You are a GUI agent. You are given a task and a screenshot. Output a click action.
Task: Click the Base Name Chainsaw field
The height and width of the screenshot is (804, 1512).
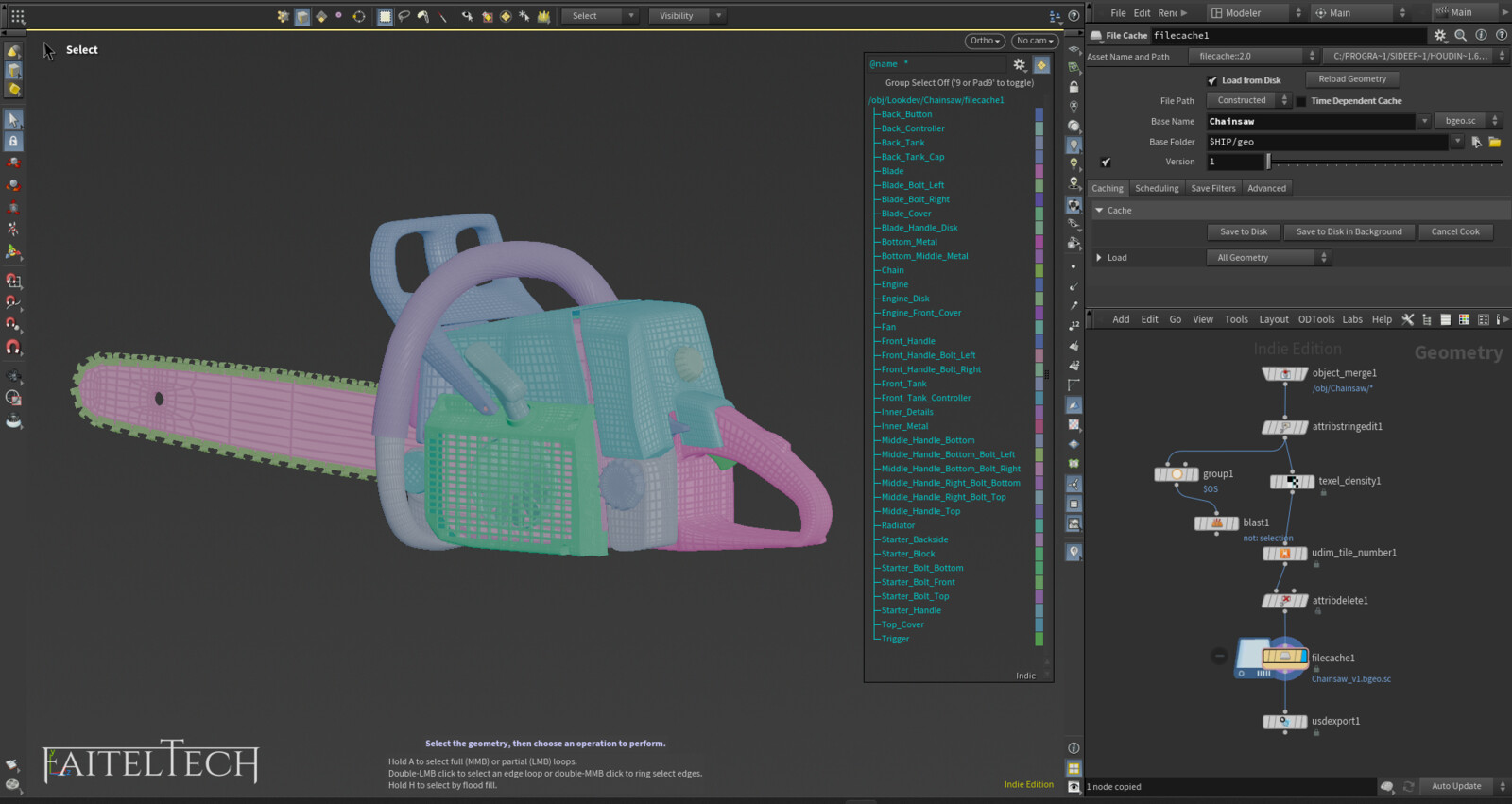[1313, 121]
